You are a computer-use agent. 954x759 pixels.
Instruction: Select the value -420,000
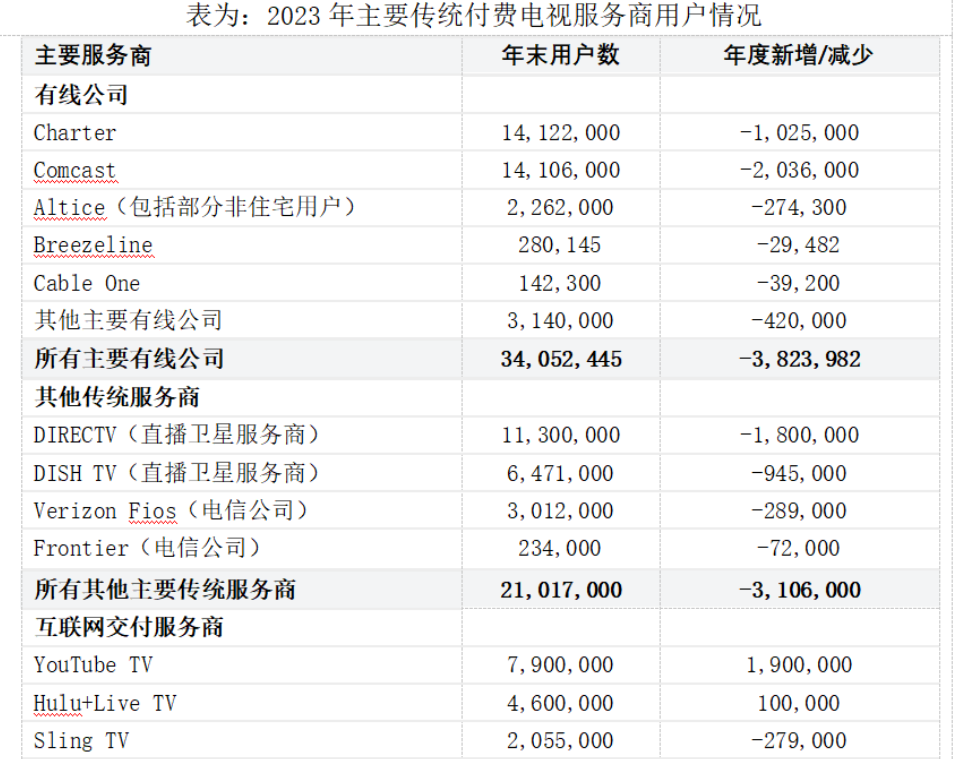[799, 321]
